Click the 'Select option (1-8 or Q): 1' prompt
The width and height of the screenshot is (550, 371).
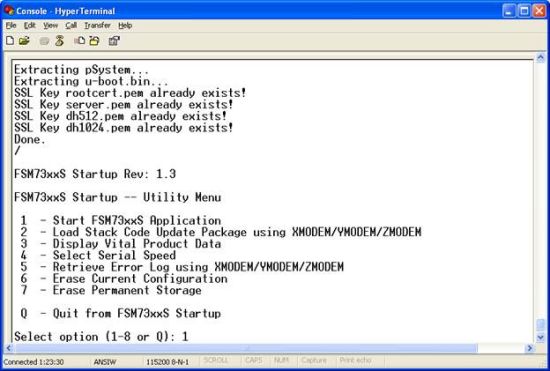click(101, 337)
